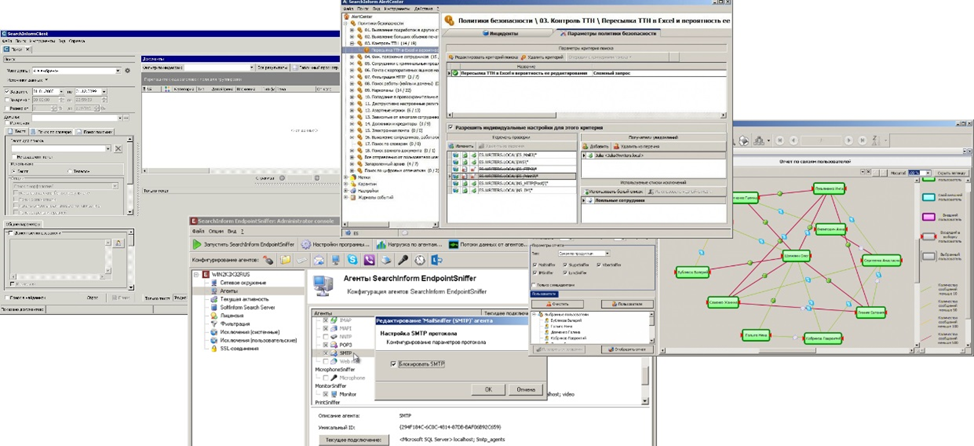The height and width of the screenshot is (446, 974).
Task: Open agent data streams monitor icon
Action: (453, 245)
